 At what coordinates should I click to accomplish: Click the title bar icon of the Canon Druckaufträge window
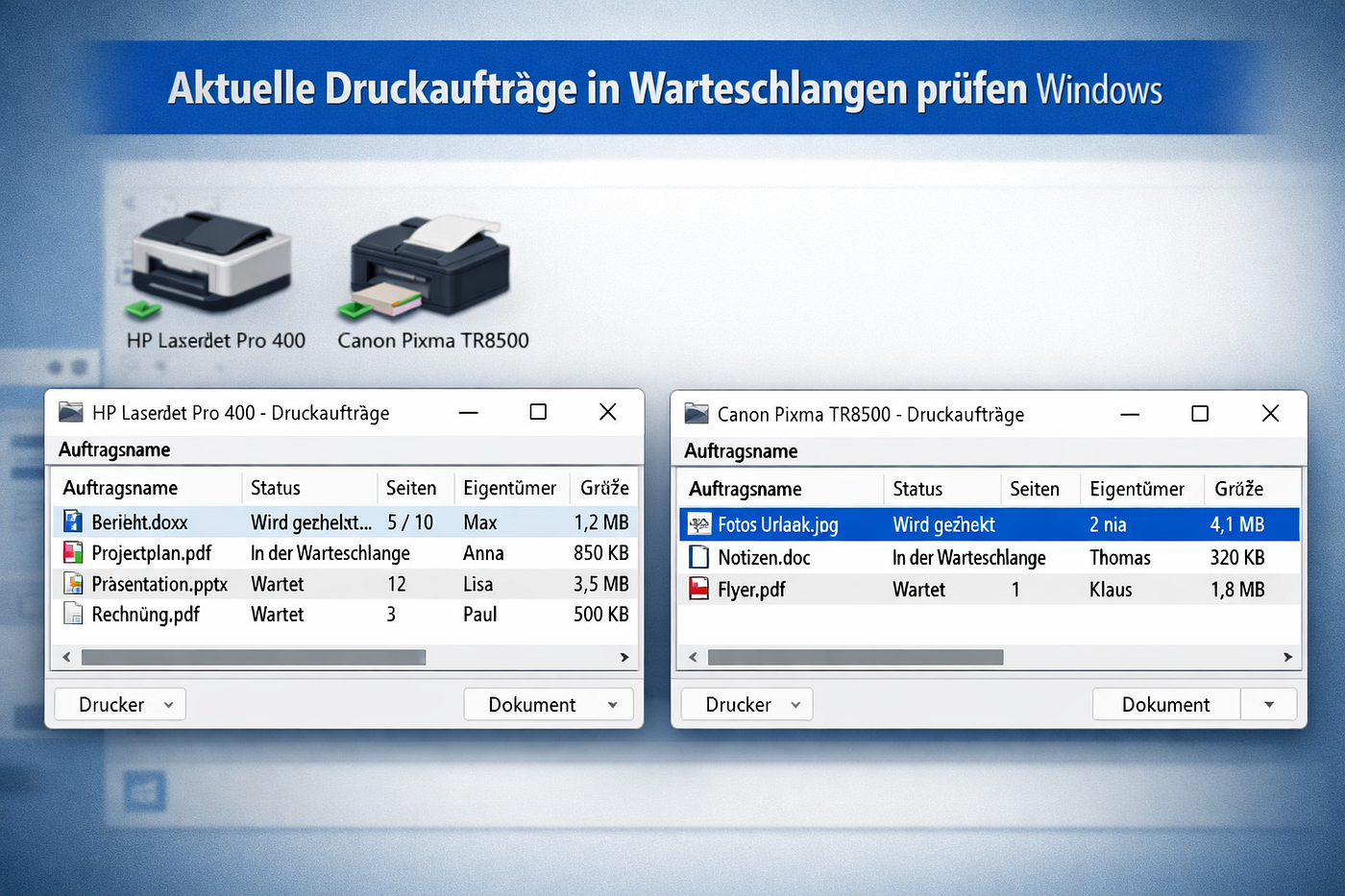pyautogui.click(x=697, y=414)
